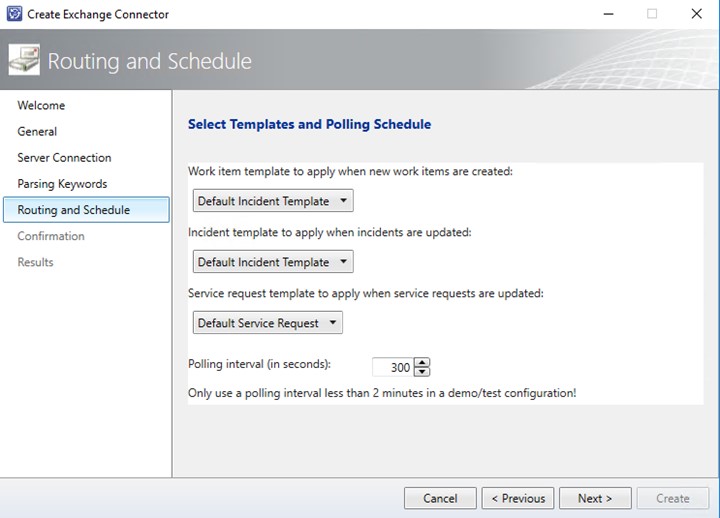720x518 pixels.
Task: Click the disabled Create button
Action: (673, 498)
